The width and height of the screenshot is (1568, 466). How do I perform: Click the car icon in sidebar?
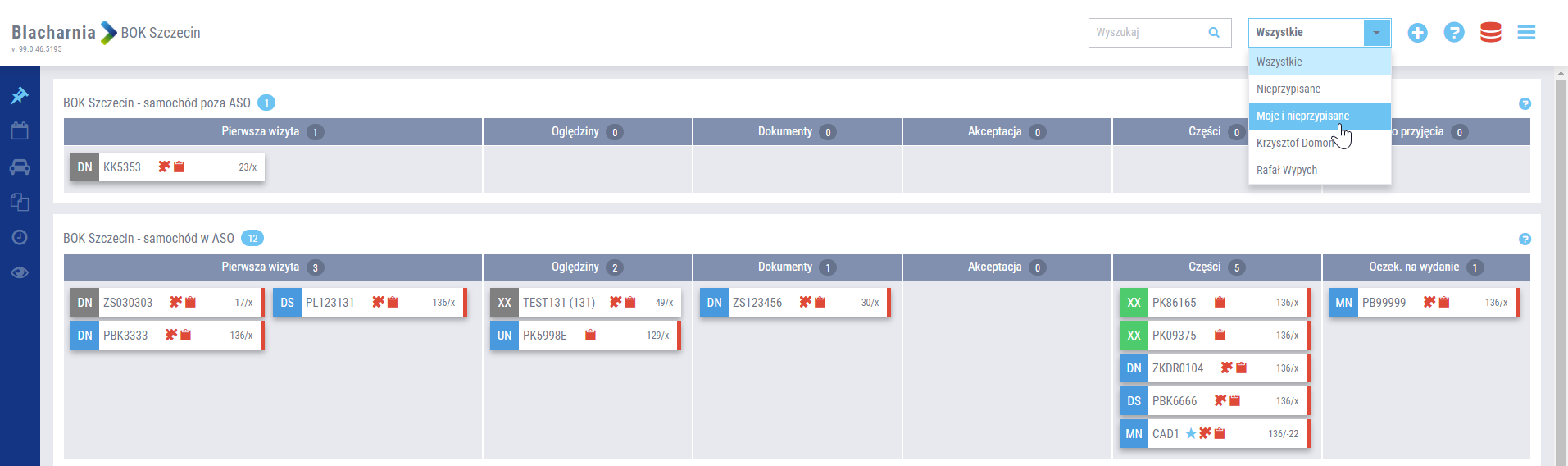point(20,167)
